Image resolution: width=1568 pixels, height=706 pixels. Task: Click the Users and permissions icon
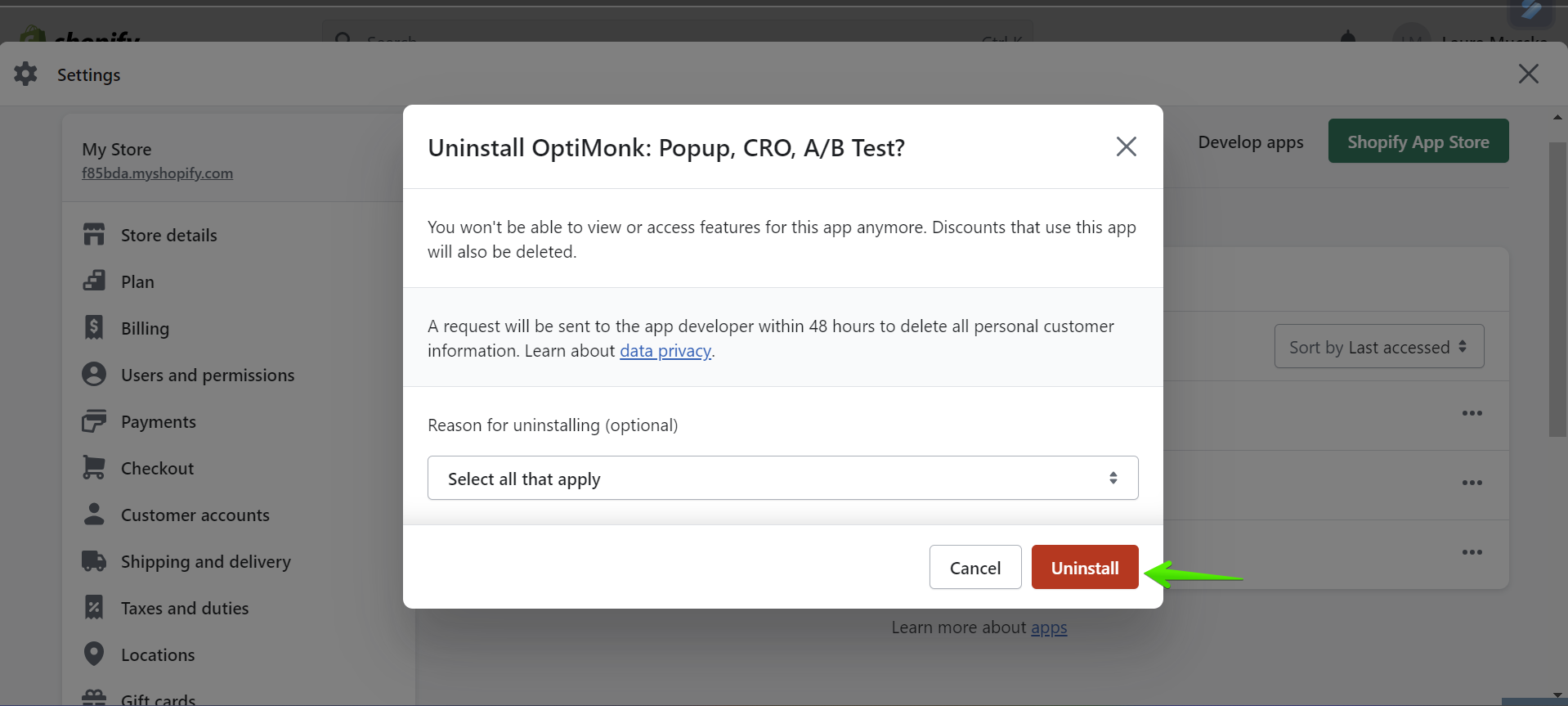point(94,374)
